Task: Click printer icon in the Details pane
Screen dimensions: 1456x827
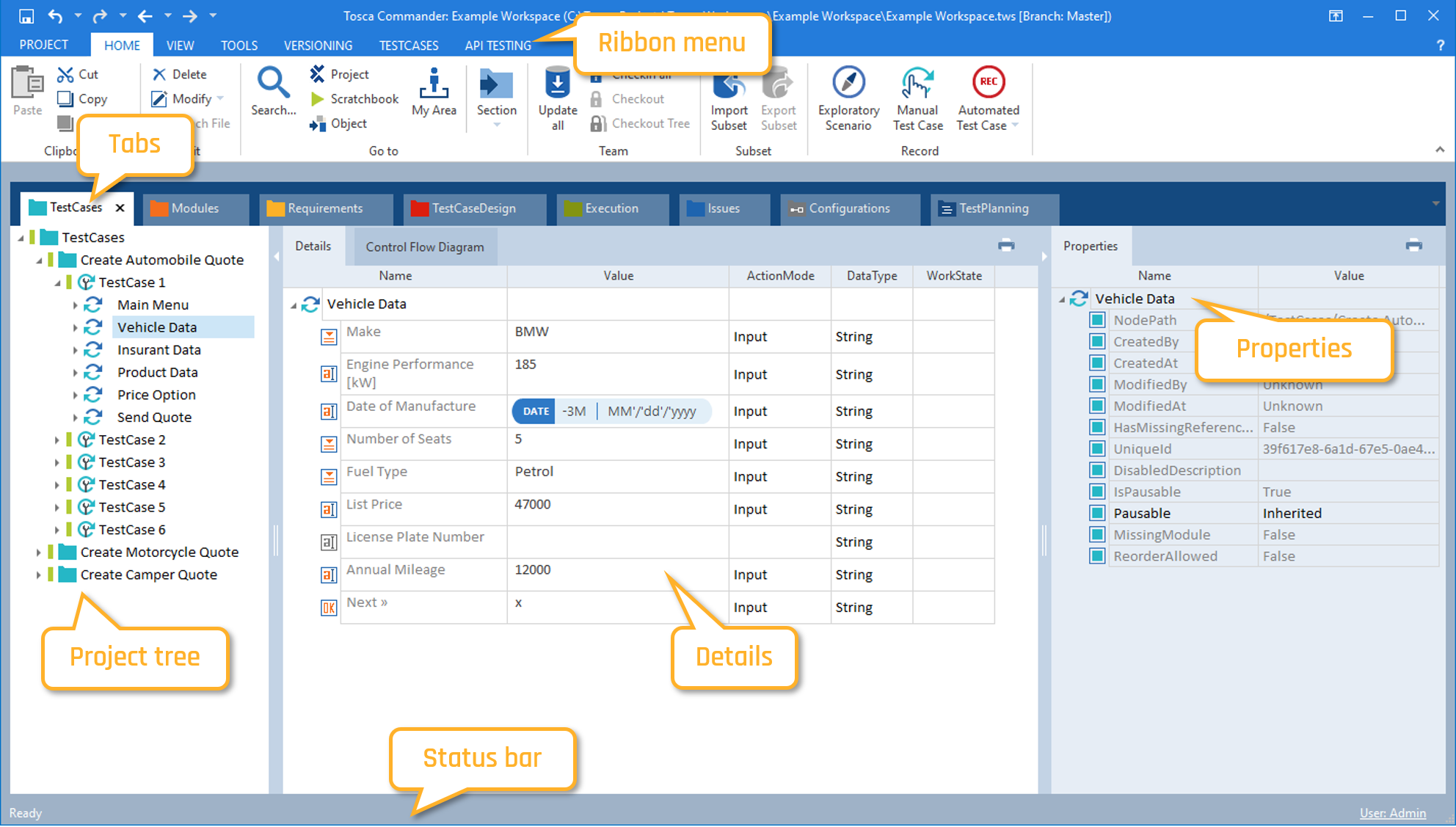Action: (1006, 246)
